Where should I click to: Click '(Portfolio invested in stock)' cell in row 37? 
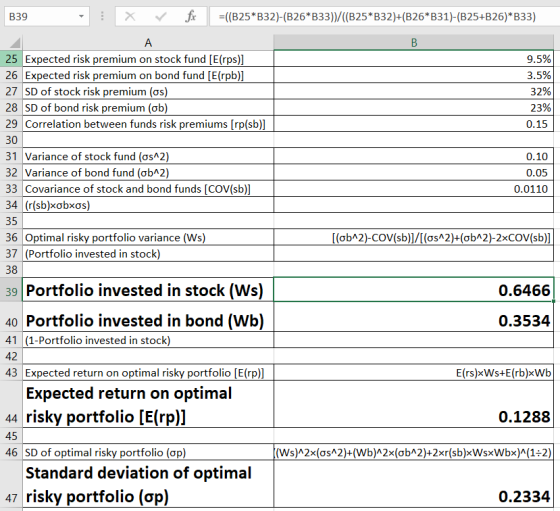coord(148,254)
